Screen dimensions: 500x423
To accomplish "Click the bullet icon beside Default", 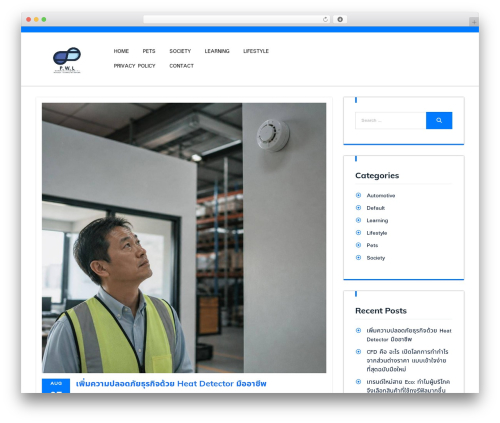I will coord(358,208).
